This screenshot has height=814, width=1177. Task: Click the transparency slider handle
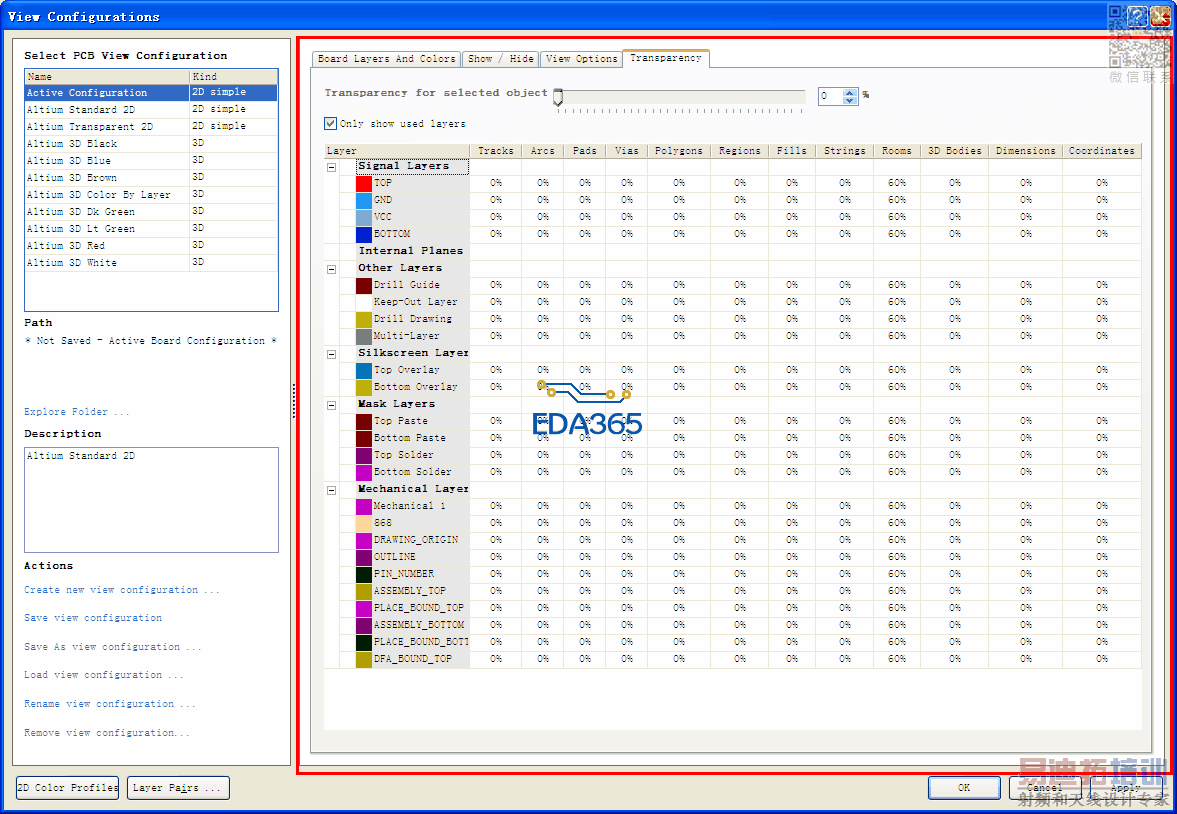558,96
